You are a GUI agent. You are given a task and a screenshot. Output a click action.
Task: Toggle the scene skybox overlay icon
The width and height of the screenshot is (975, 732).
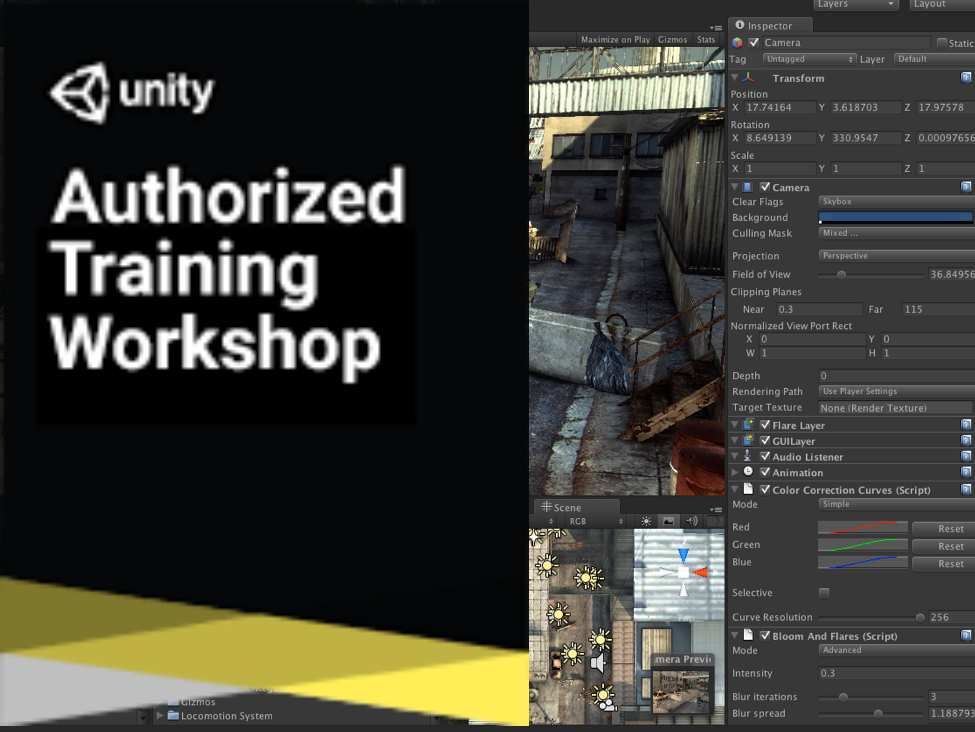click(x=668, y=521)
